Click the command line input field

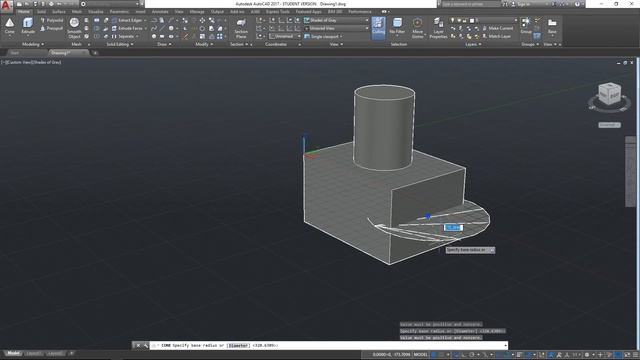click(328, 345)
